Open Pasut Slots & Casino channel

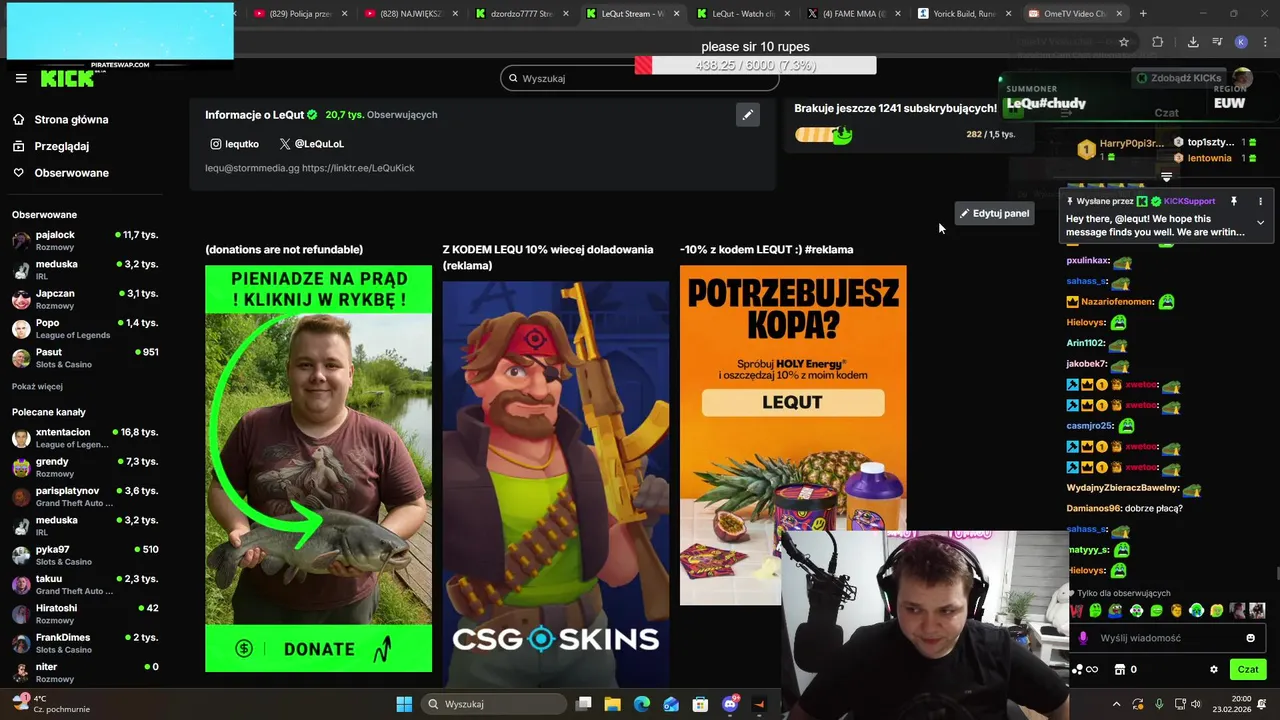pyautogui.click(x=85, y=358)
